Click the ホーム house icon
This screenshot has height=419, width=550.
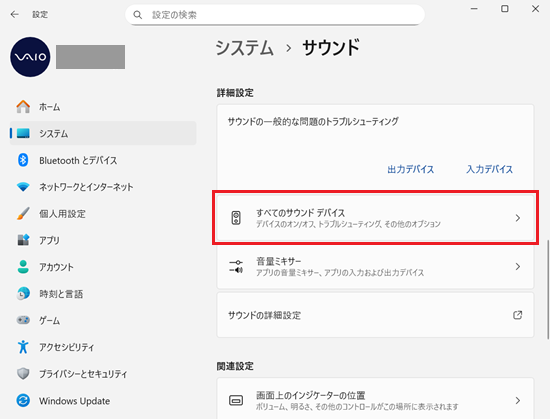tap(23, 107)
